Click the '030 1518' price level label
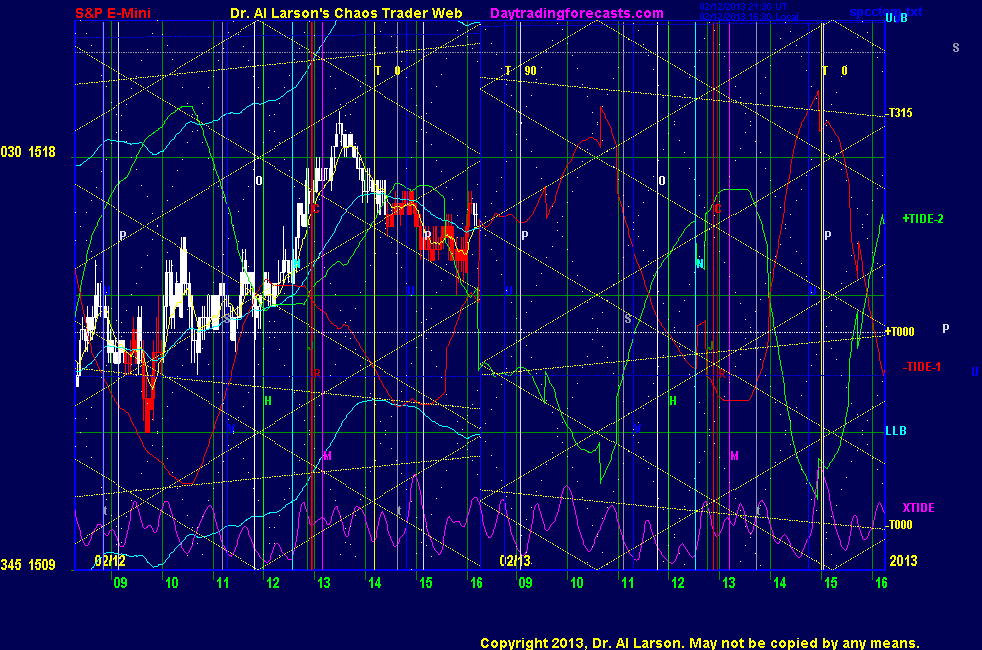This screenshot has height=650, width=982. (28, 152)
